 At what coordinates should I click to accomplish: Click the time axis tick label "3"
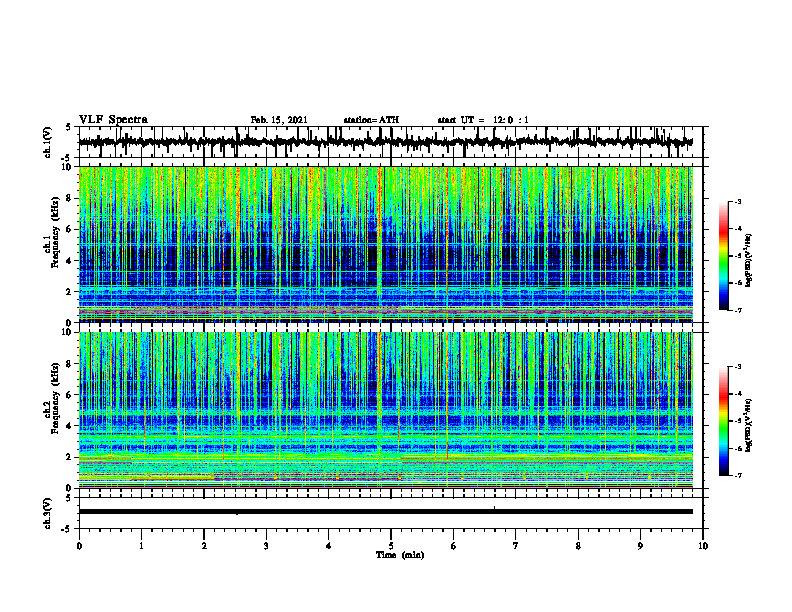point(266,546)
